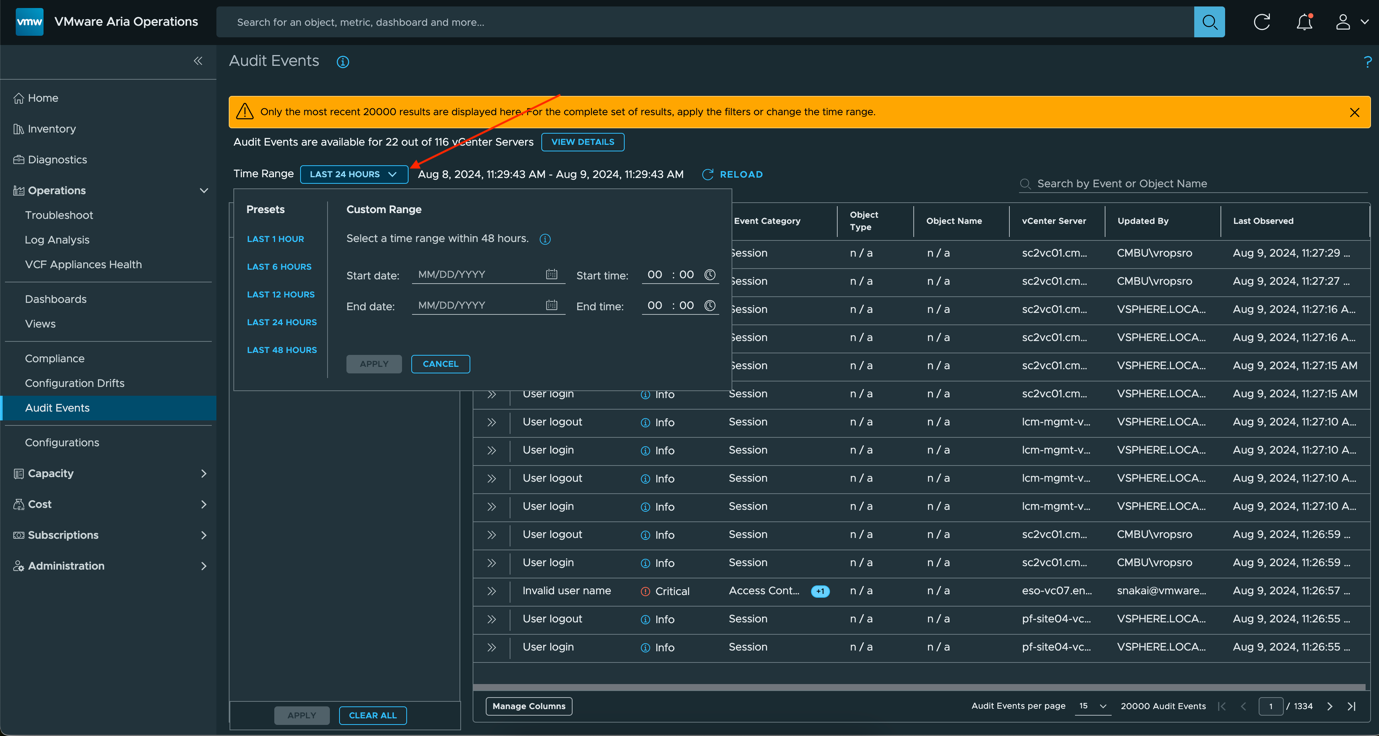
Task: Open the Audit Events per page dropdown
Action: (x=1092, y=706)
